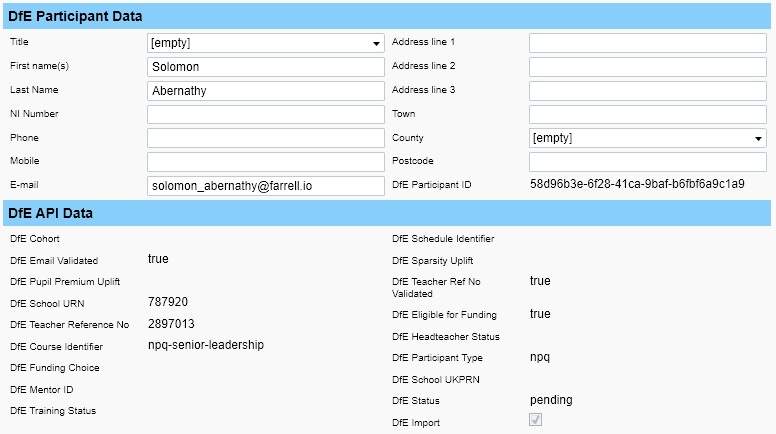Click the First name(s) field containing Solomon

click(x=265, y=67)
